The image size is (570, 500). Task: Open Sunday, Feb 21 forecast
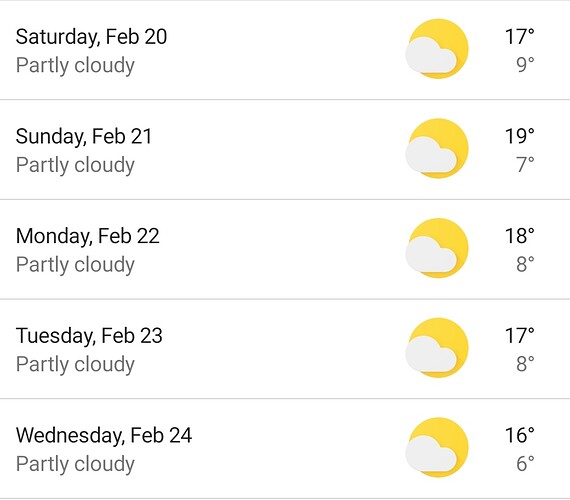(x=285, y=149)
